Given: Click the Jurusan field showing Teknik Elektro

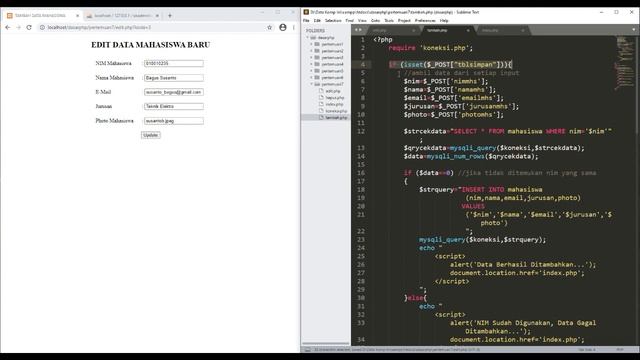Looking at the screenshot, I should 173,106.
